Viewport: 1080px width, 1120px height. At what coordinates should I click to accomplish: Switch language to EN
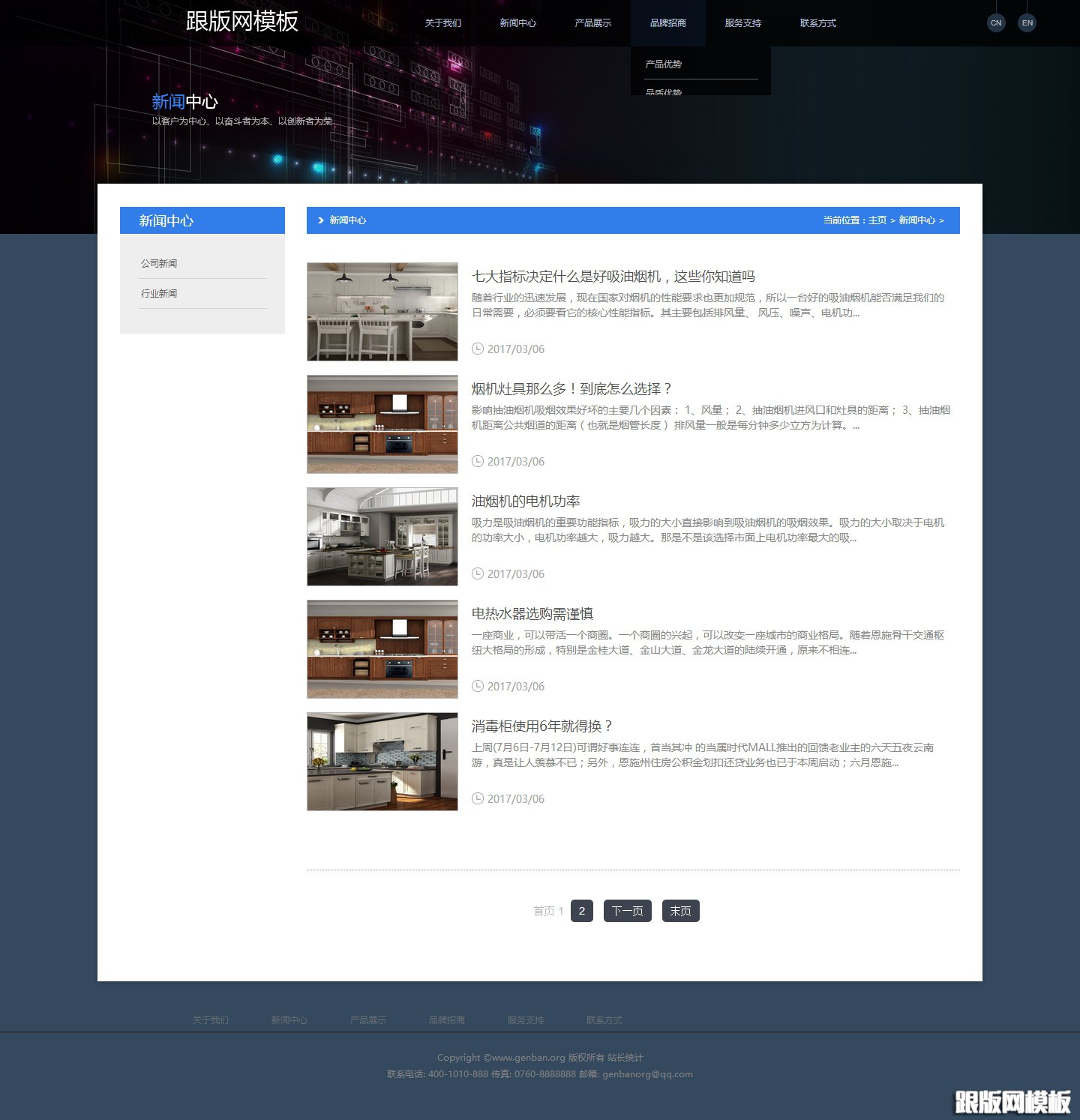1027,22
